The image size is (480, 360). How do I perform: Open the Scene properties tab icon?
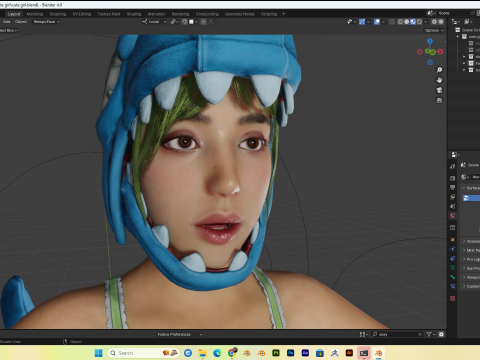[452, 206]
